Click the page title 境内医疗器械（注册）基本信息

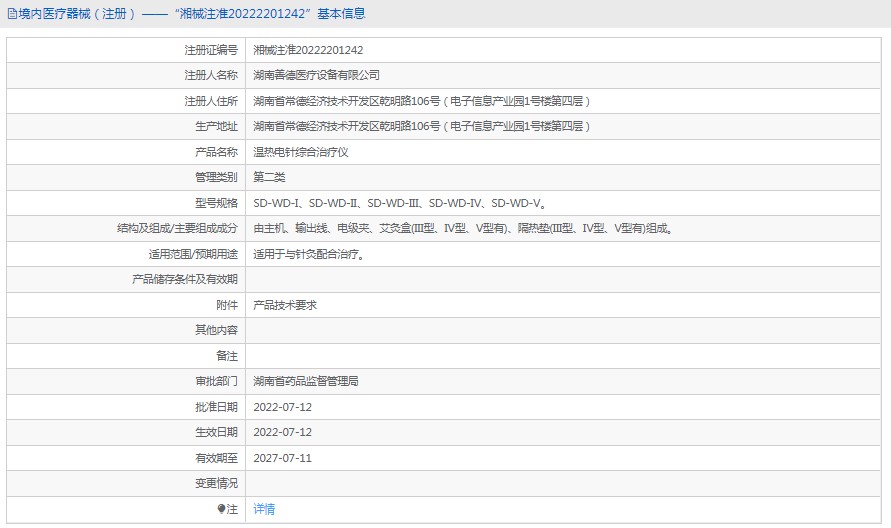191,14
